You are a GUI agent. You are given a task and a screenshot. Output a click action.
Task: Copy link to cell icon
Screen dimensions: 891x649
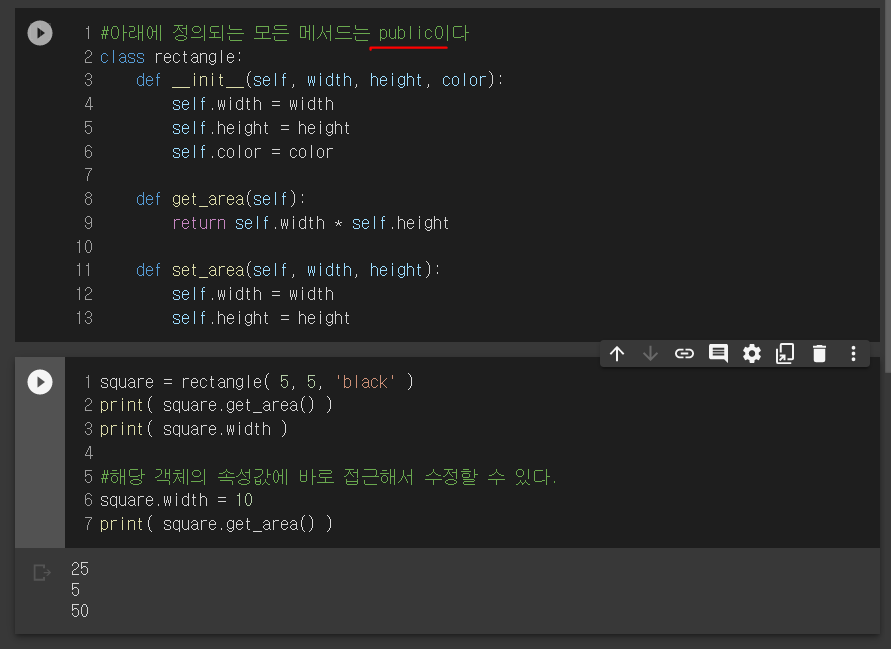(684, 353)
